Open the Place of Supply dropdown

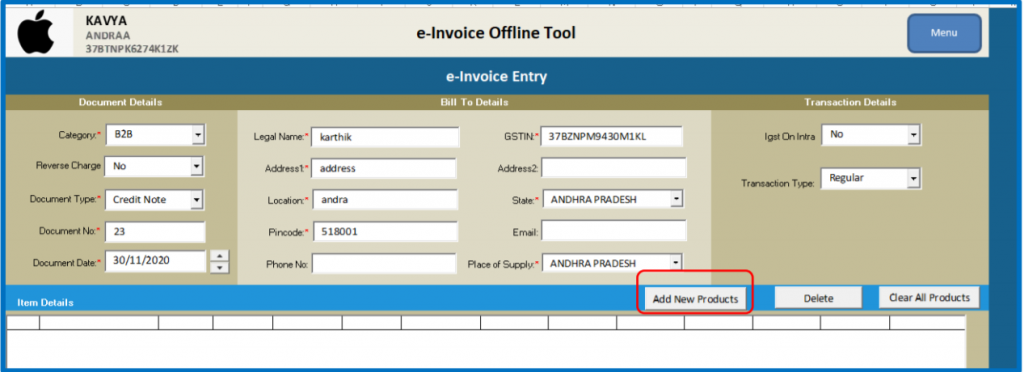[676, 263]
